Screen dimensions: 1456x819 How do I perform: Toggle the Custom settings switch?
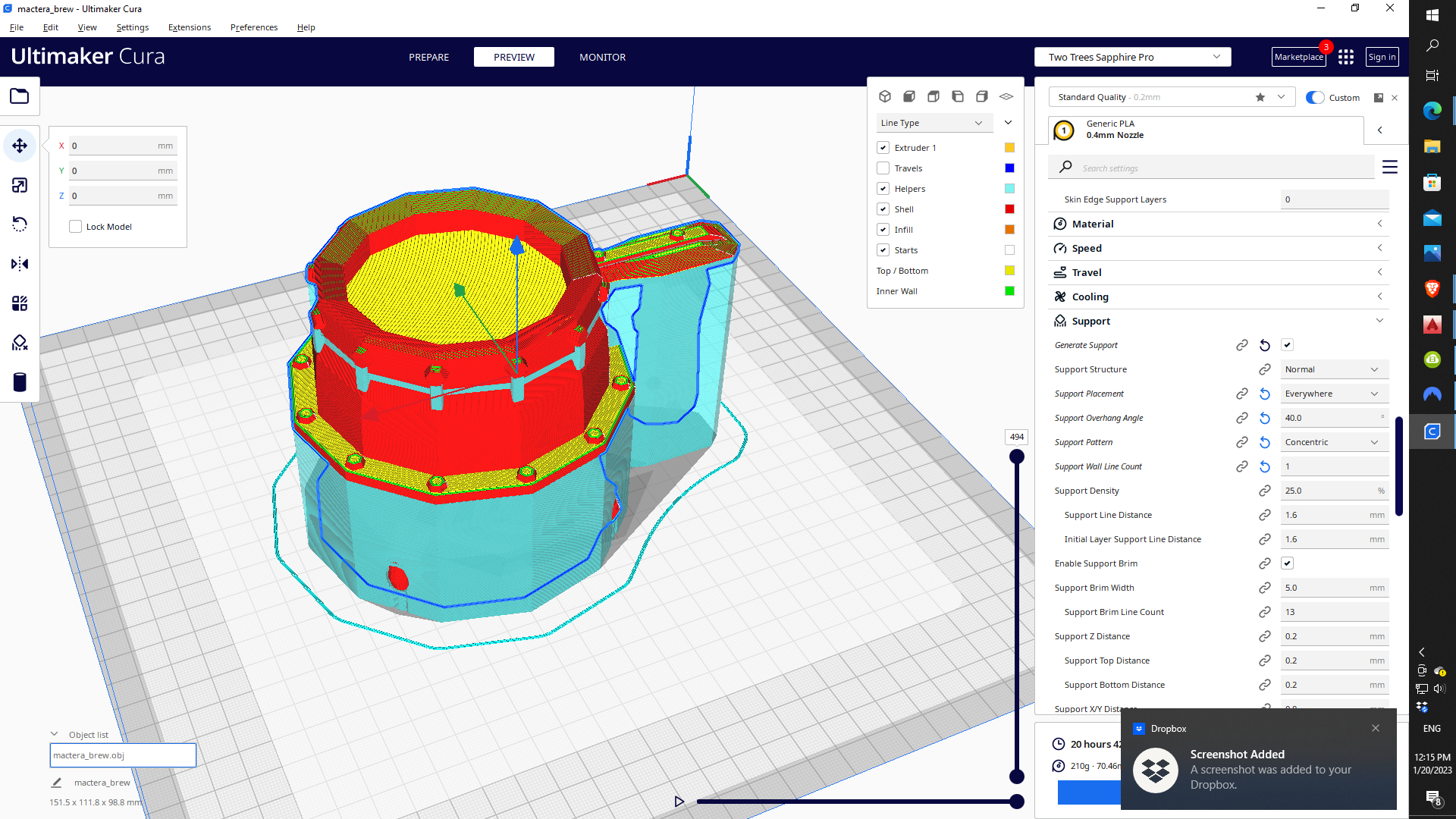pos(1315,97)
